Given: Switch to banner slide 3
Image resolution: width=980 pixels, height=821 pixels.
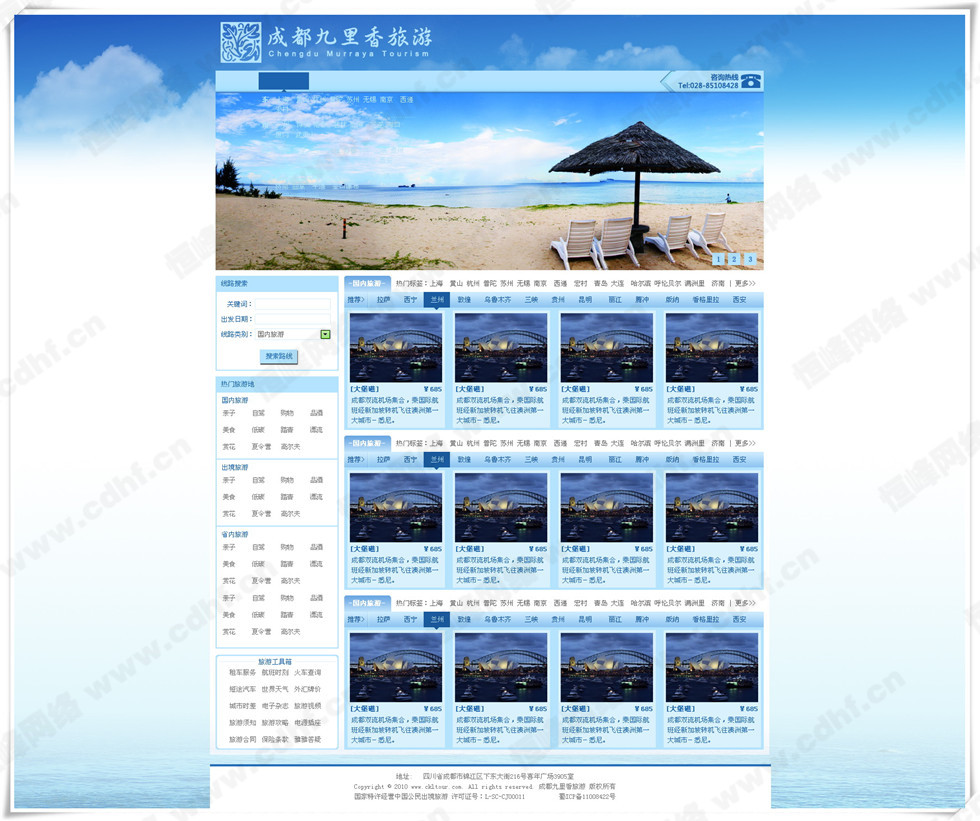Looking at the screenshot, I should coord(750,260).
